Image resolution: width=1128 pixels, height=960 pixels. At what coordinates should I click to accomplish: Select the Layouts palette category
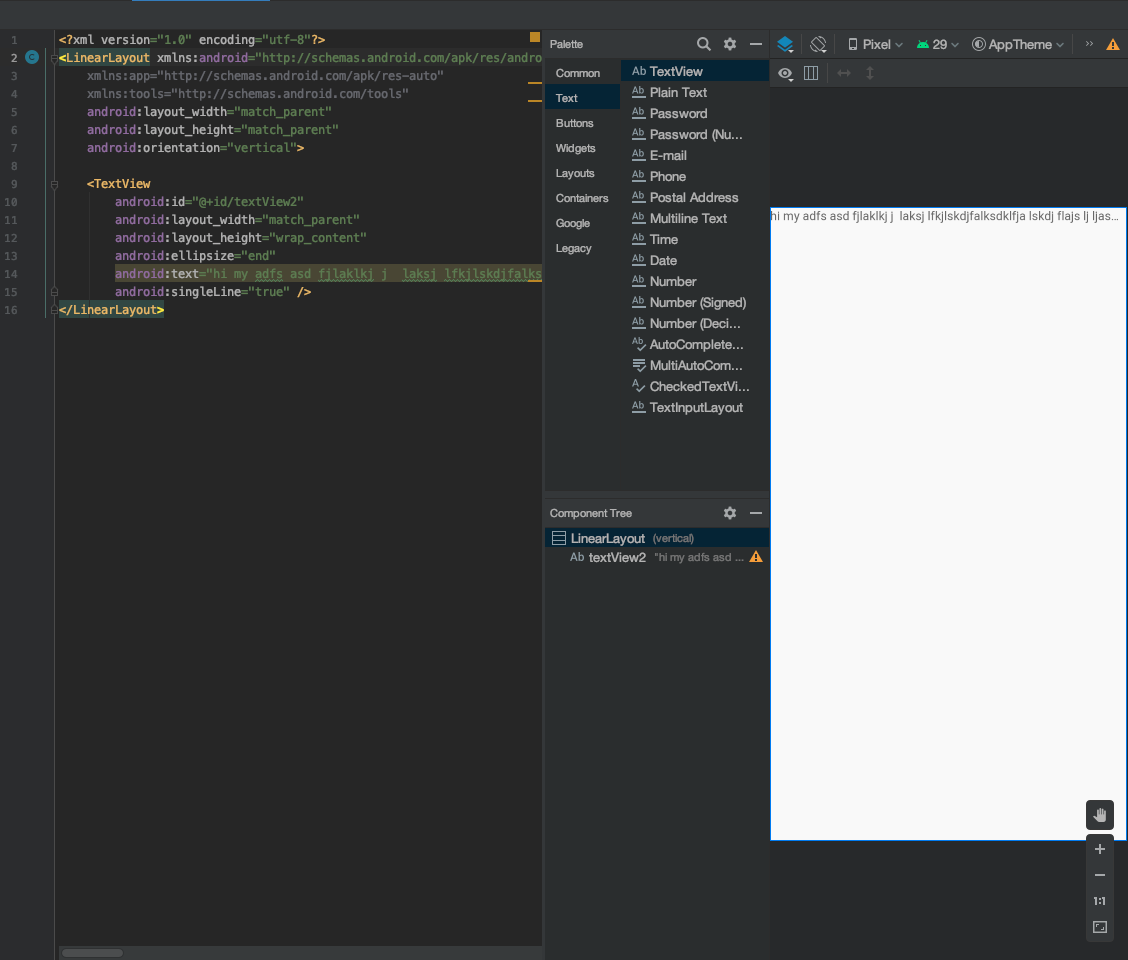(x=583, y=173)
